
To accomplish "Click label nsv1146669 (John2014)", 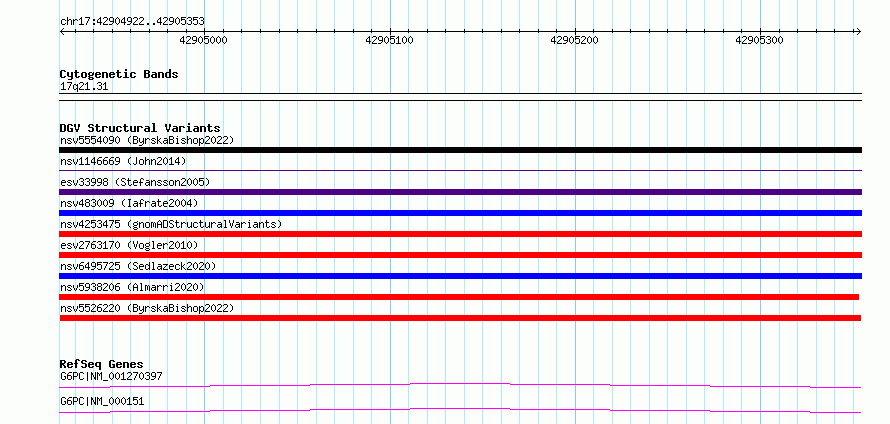I will click(123, 161).
